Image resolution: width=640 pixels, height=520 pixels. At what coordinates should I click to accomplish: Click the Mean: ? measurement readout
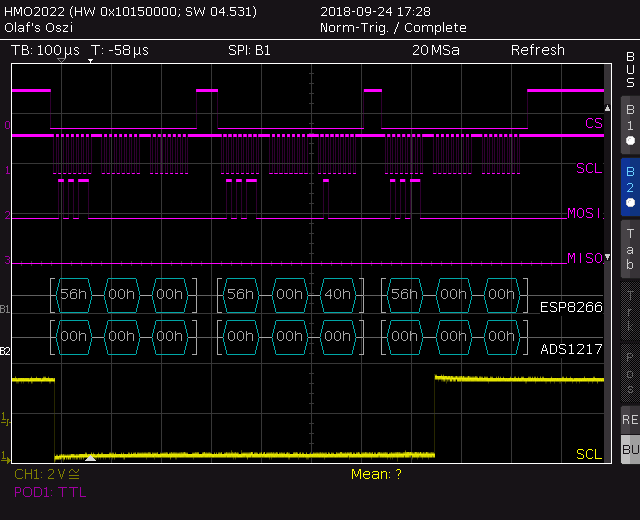click(376, 474)
